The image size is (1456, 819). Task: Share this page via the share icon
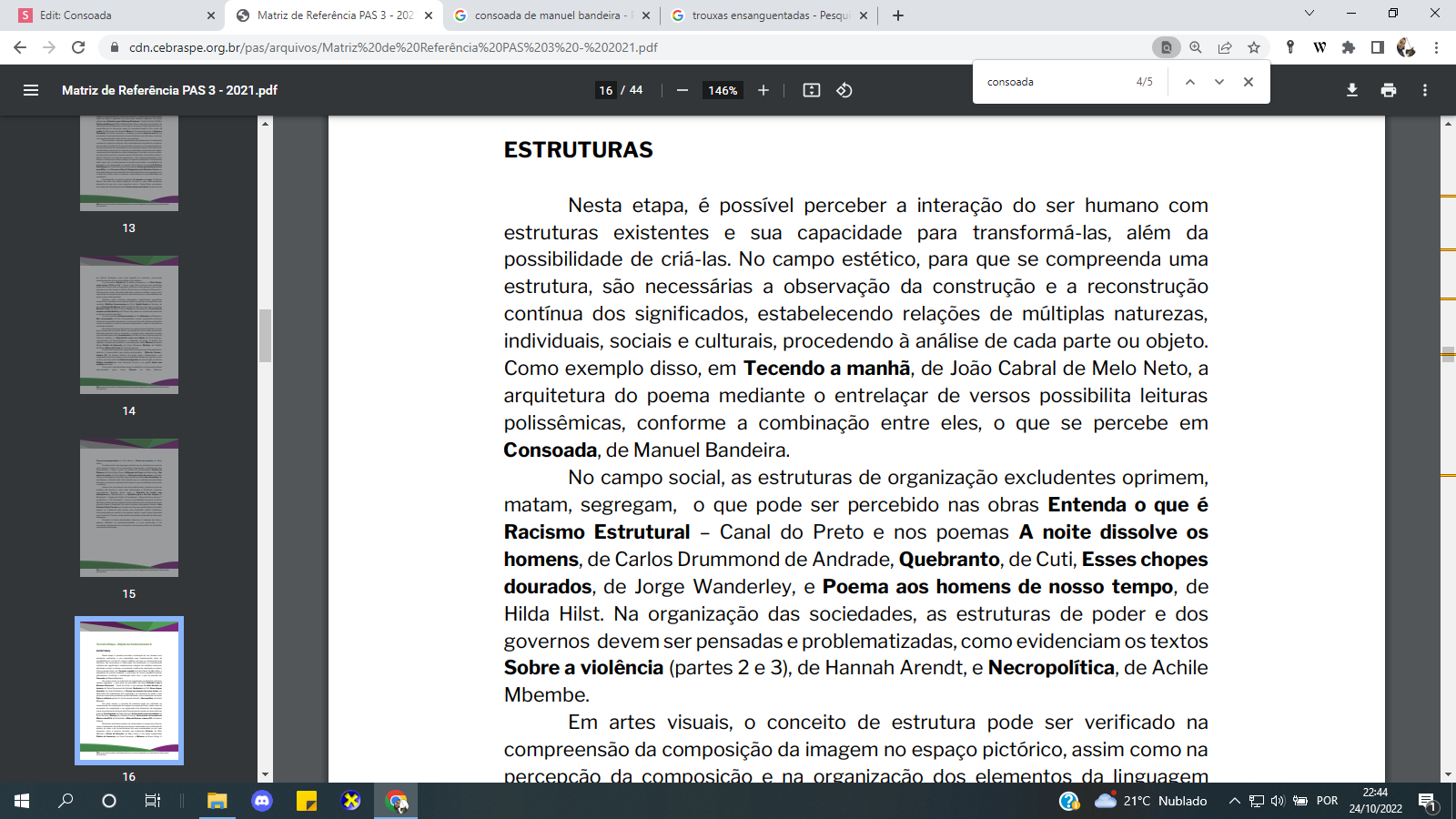point(1225,47)
